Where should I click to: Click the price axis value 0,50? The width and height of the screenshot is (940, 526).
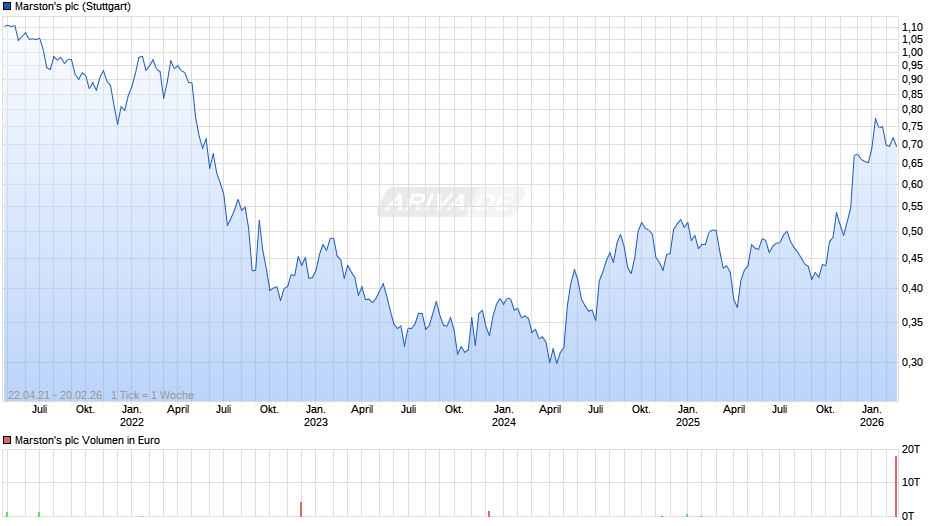click(x=912, y=232)
